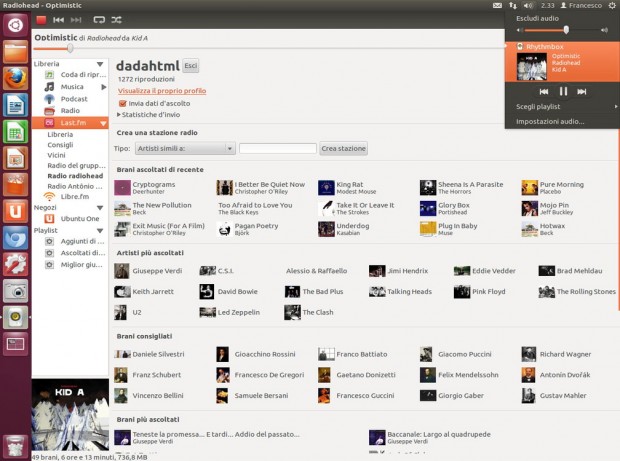Open the Franco Battiato recommendation

click(x=353, y=354)
